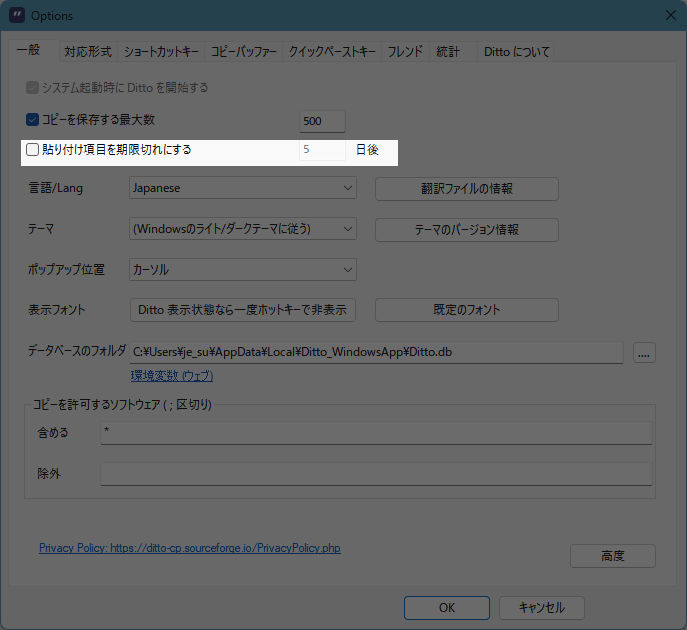Viewport: 687px width, 630px height.
Task: Click the Ditto app icon in title bar
Action: pos(17,15)
